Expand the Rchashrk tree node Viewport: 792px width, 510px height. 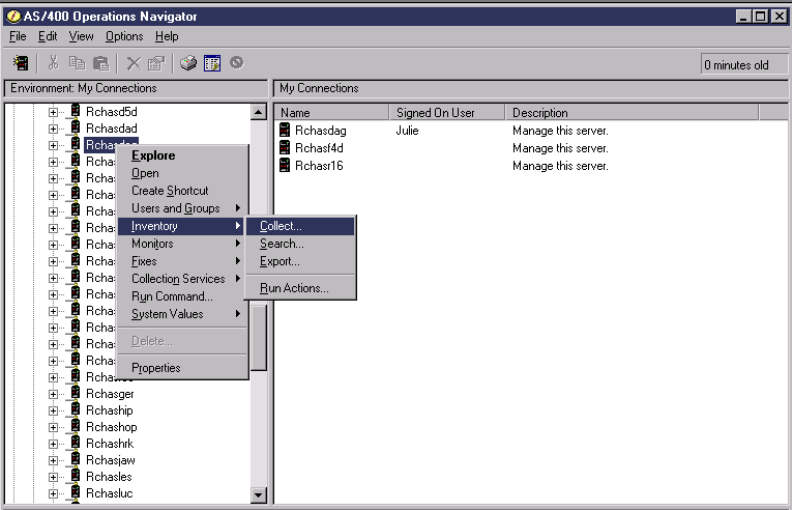tap(53, 444)
